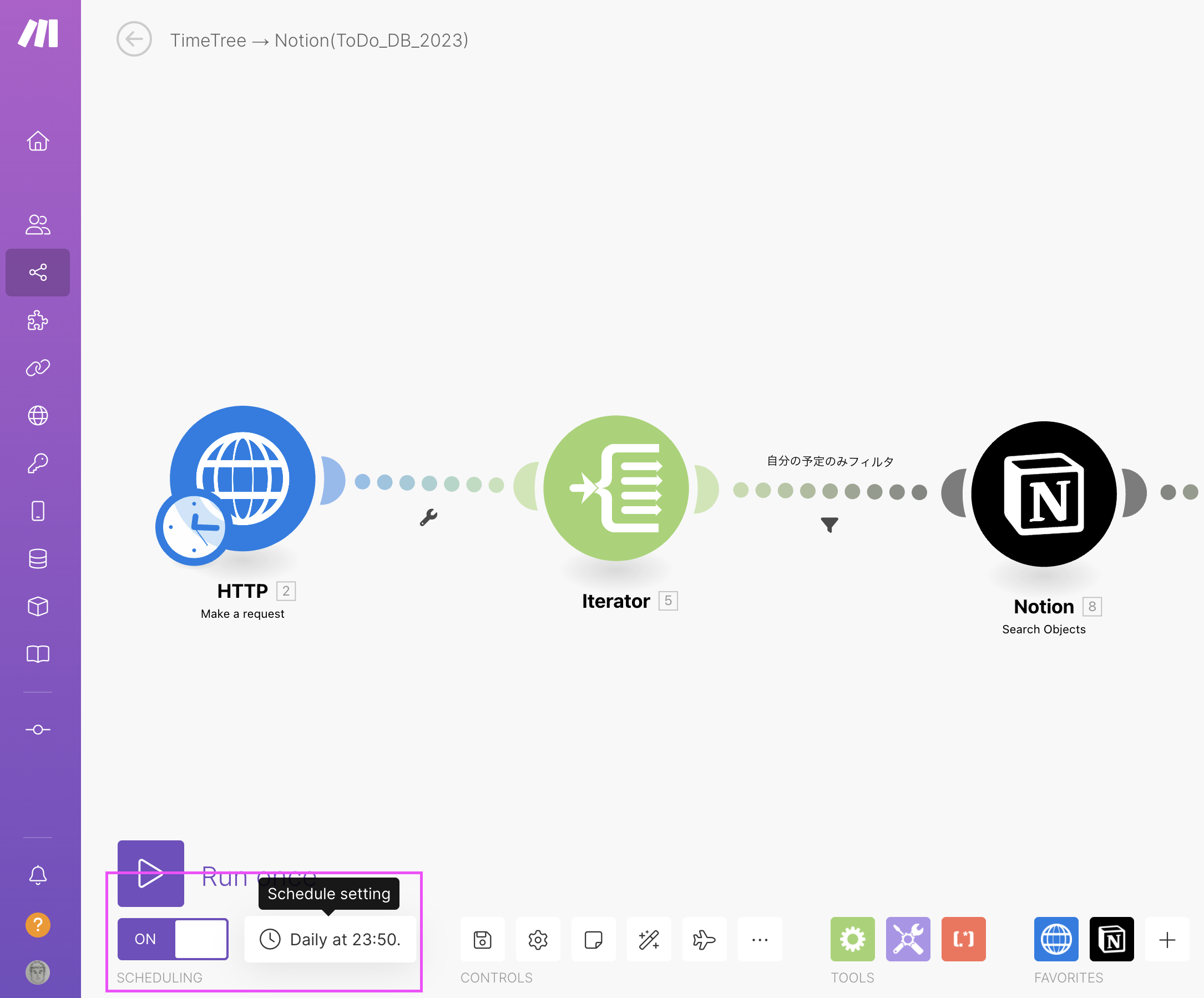
Task: Click the plus to add favorite
Action: [x=1167, y=940]
